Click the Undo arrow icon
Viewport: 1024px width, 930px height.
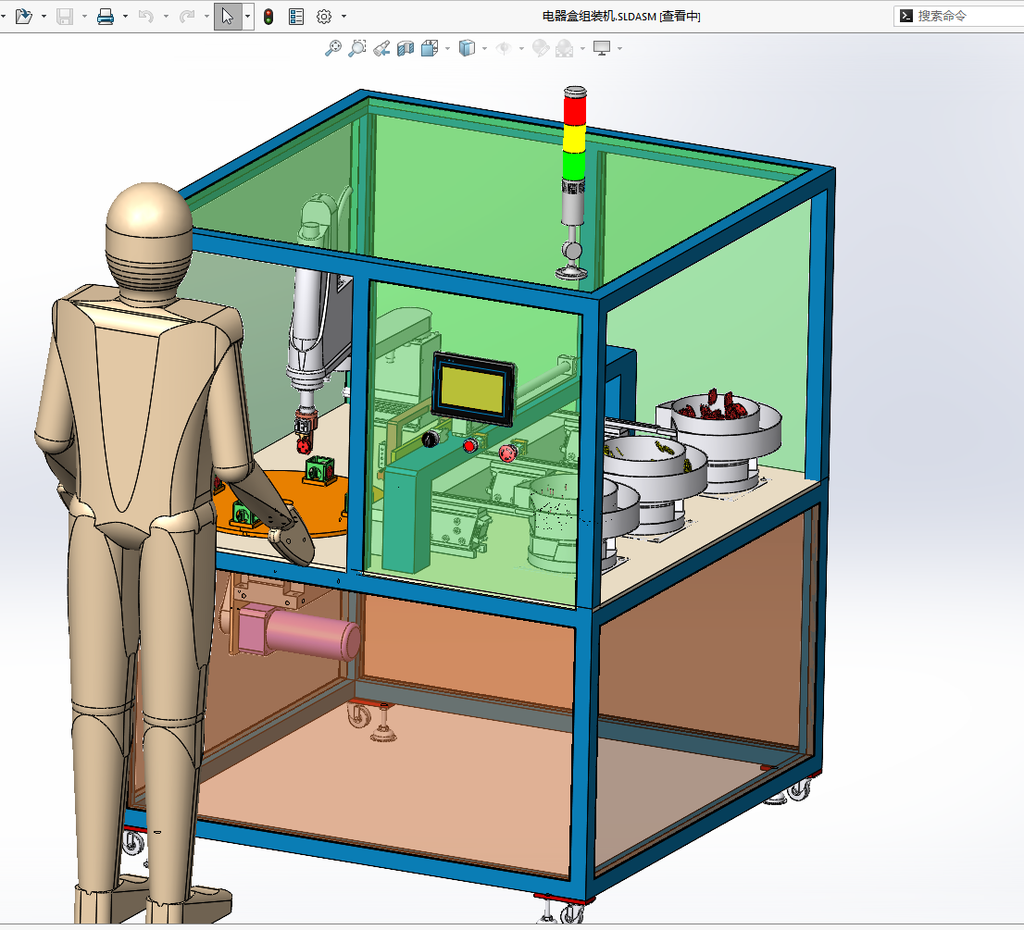point(146,16)
